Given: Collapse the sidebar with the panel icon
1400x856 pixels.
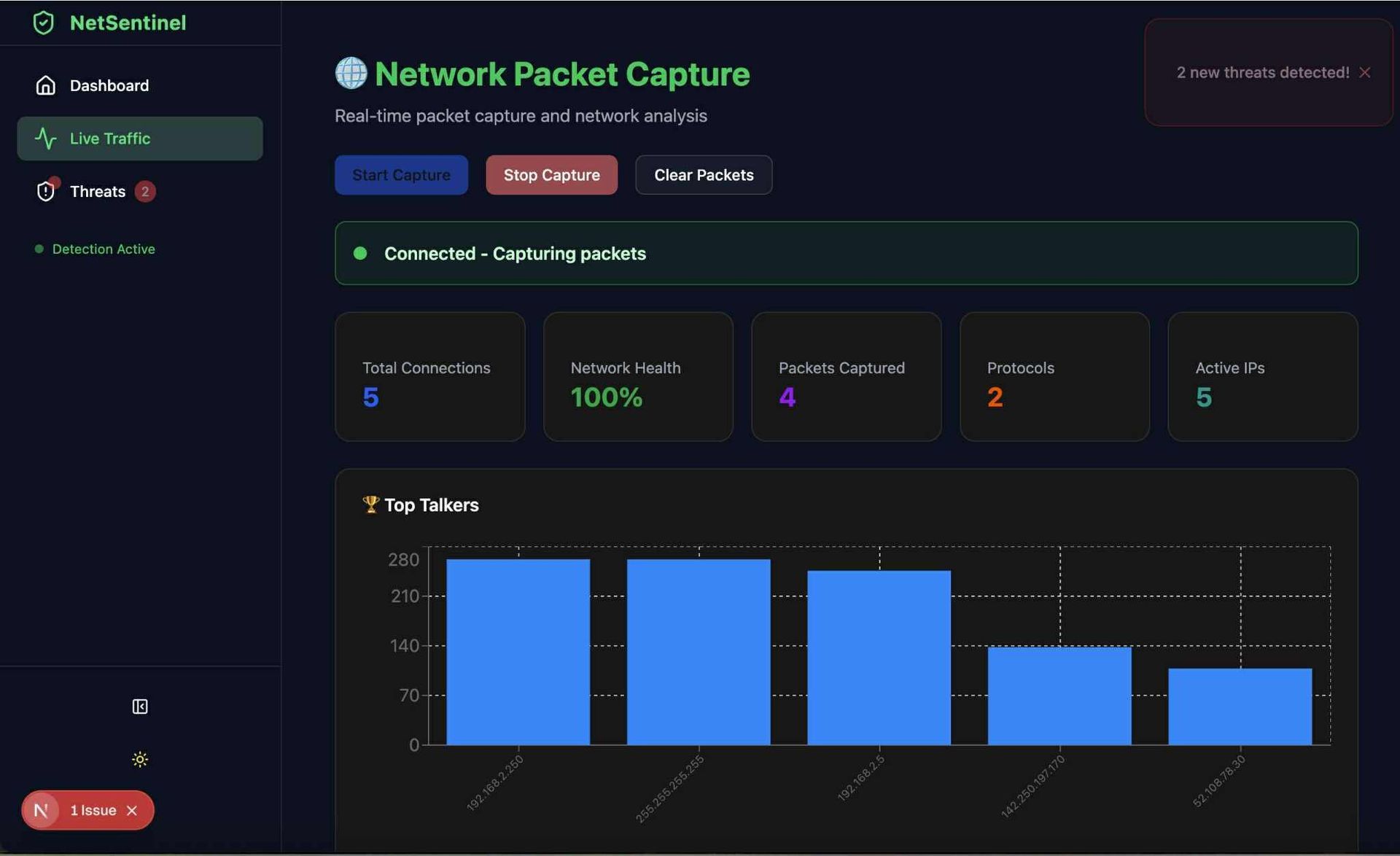Looking at the screenshot, I should click(x=140, y=707).
